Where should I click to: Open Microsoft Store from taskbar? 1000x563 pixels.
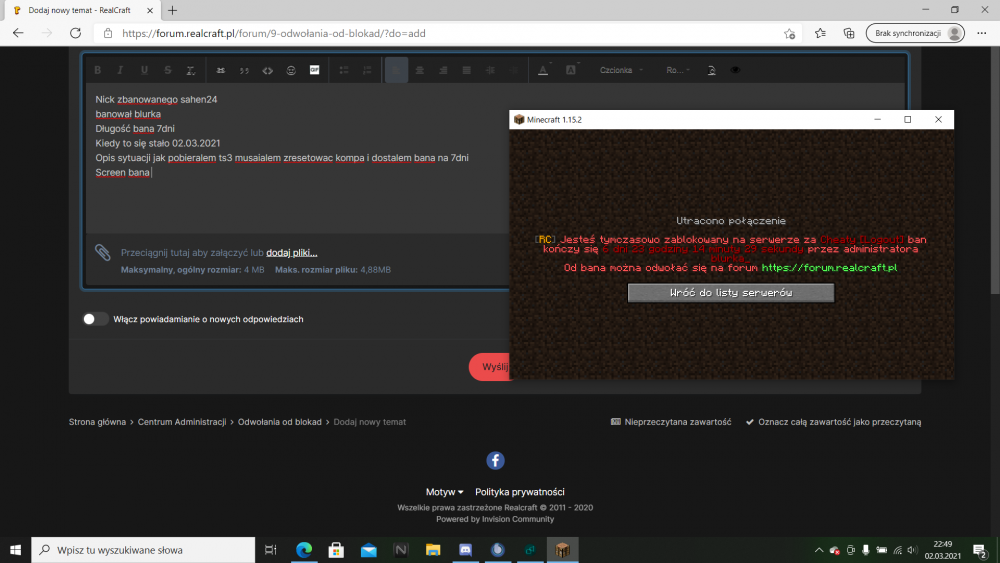click(336, 550)
